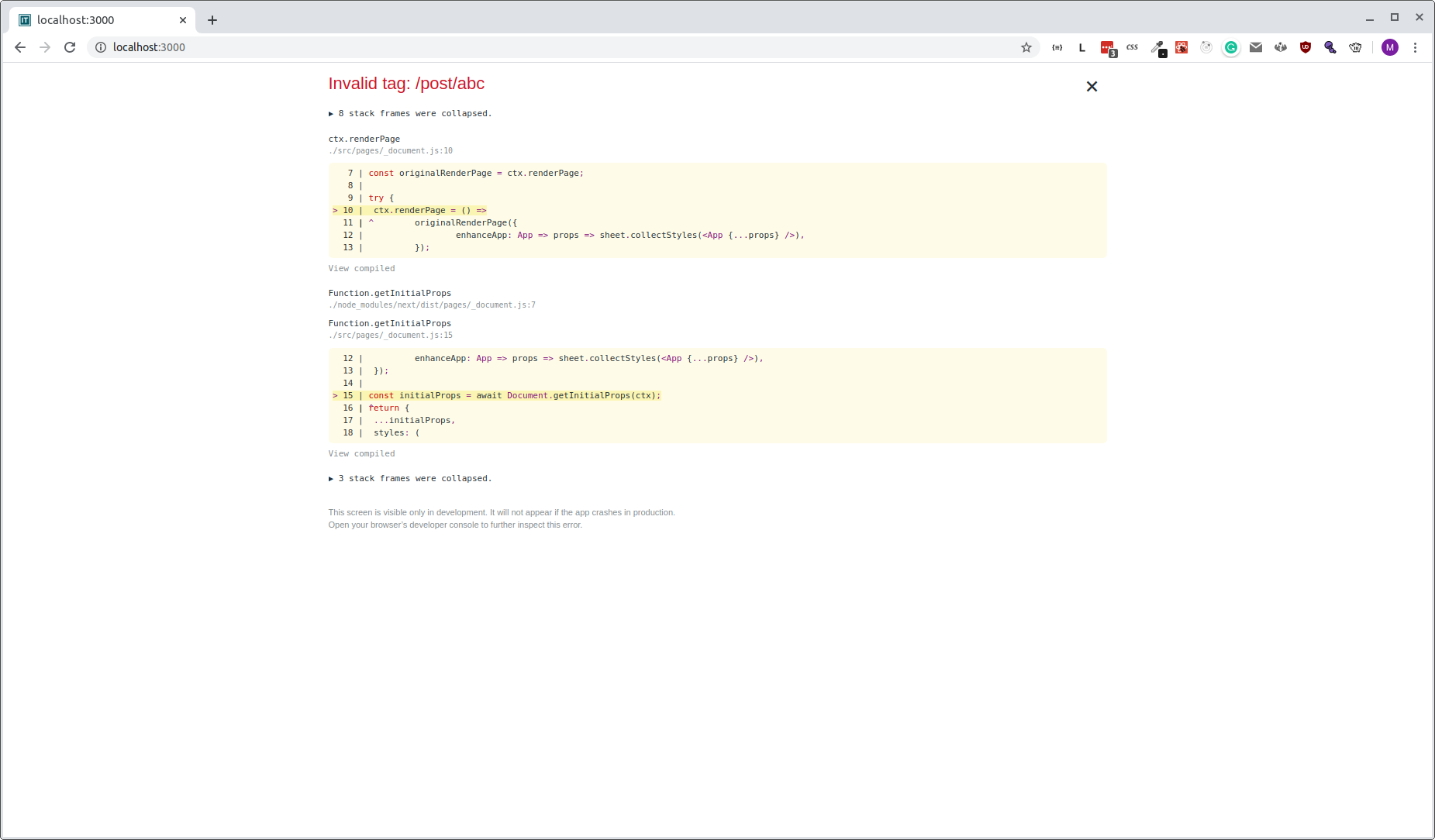
Task: Open the curly-braces JSON extension
Action: tap(1057, 47)
